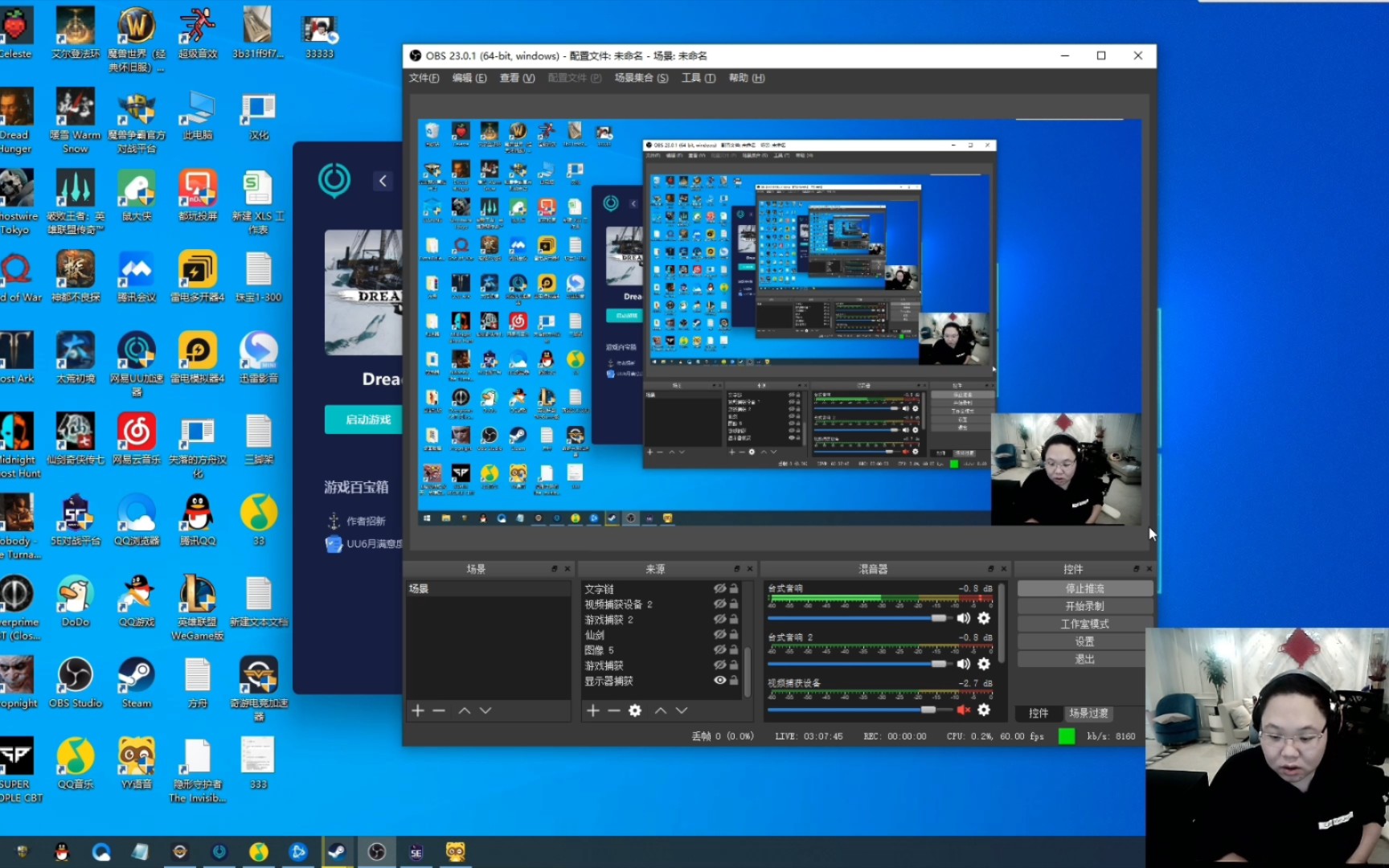The width and height of the screenshot is (1389, 868).
Task: Open 编辑(E) menu
Action: (469, 78)
